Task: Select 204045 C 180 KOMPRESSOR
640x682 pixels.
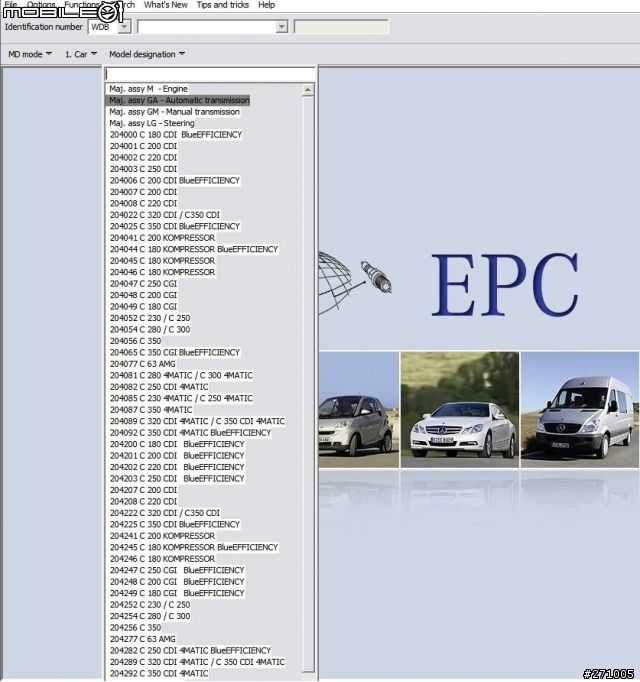Action: tap(162, 261)
